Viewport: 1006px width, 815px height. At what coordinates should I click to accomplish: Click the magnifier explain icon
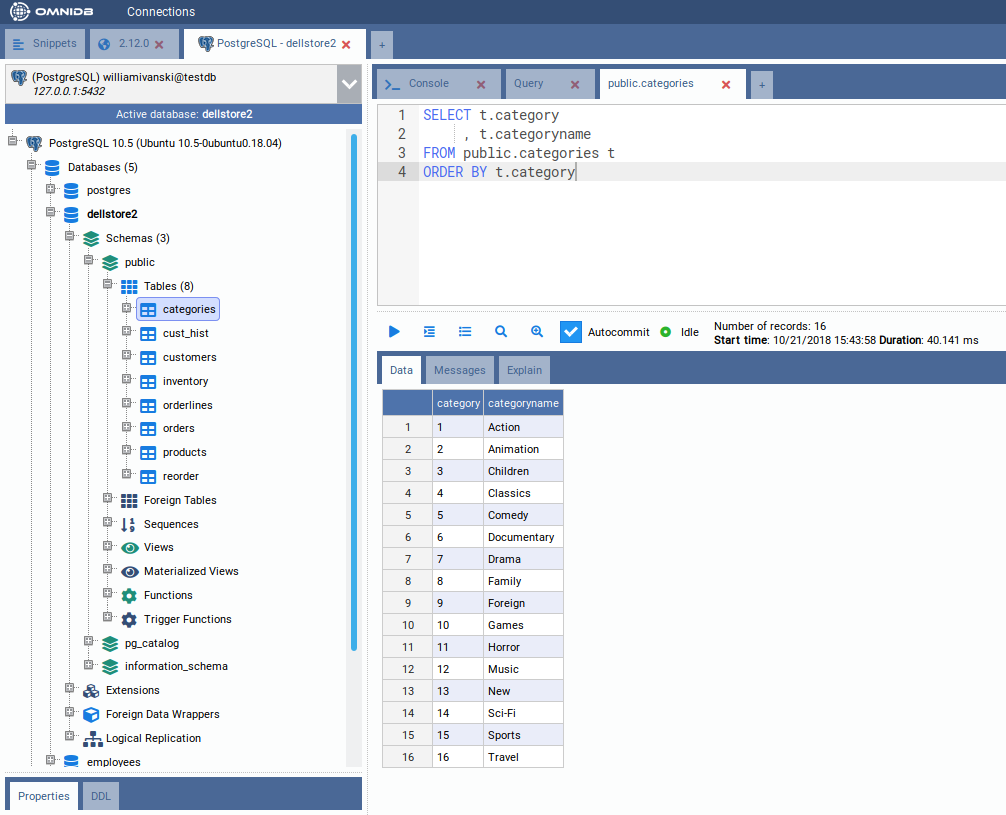point(501,332)
